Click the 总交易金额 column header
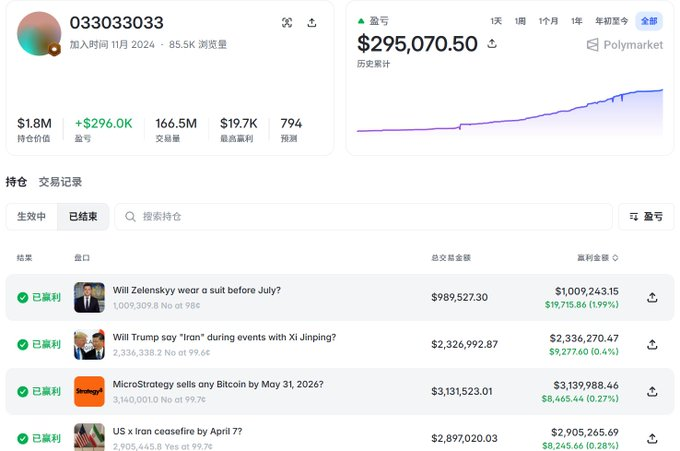The width and height of the screenshot is (680, 451). 451,258
